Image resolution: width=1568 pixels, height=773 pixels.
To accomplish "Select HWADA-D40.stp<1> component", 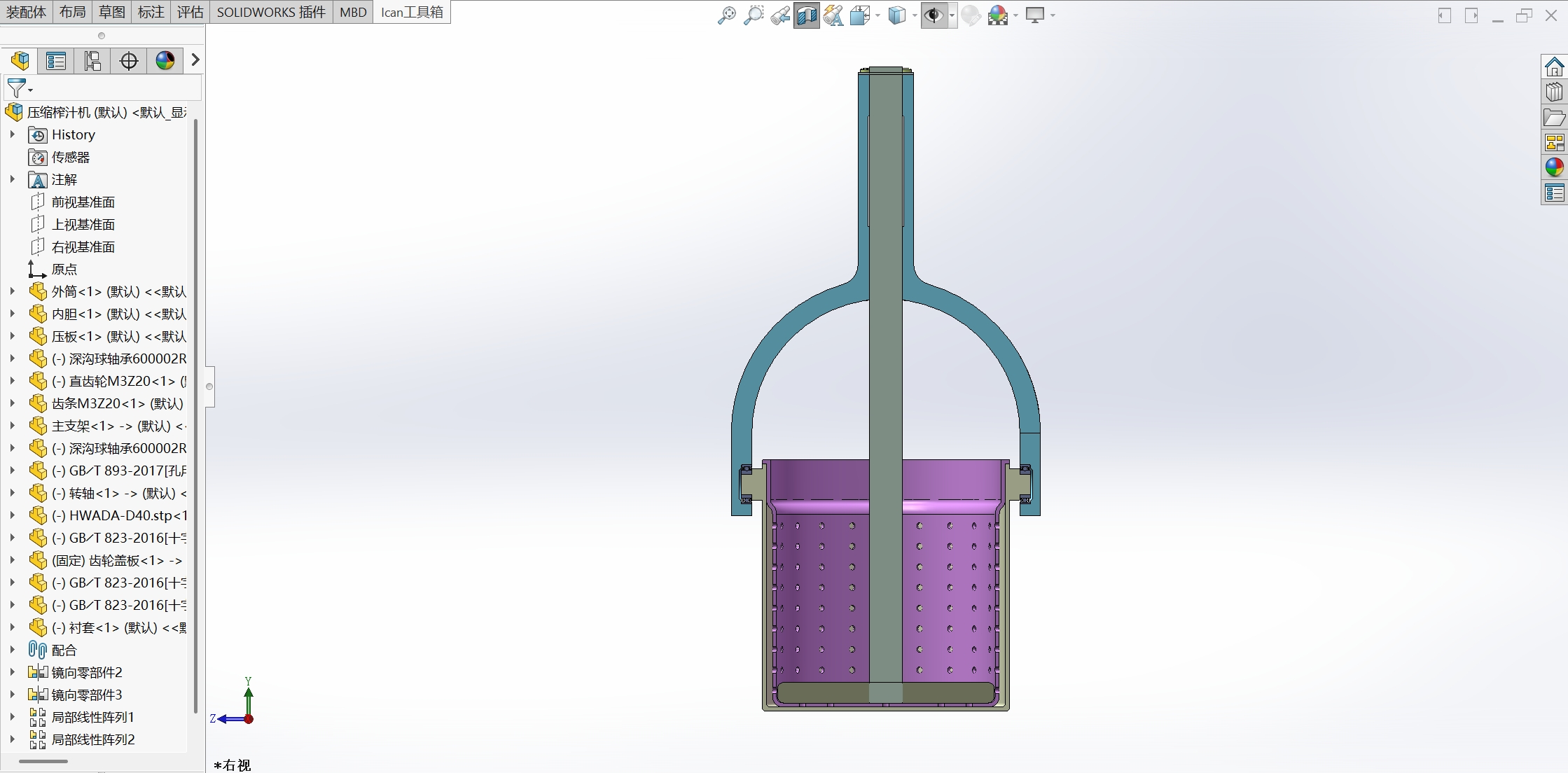I will pos(108,515).
